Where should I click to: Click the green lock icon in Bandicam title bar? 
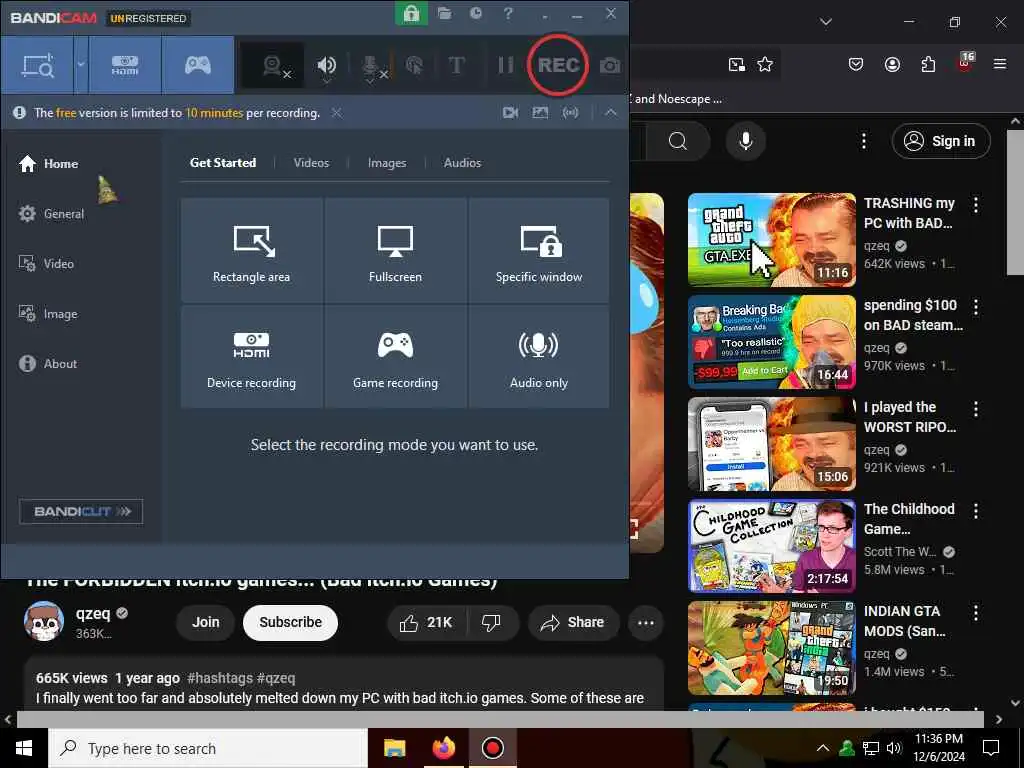411,13
